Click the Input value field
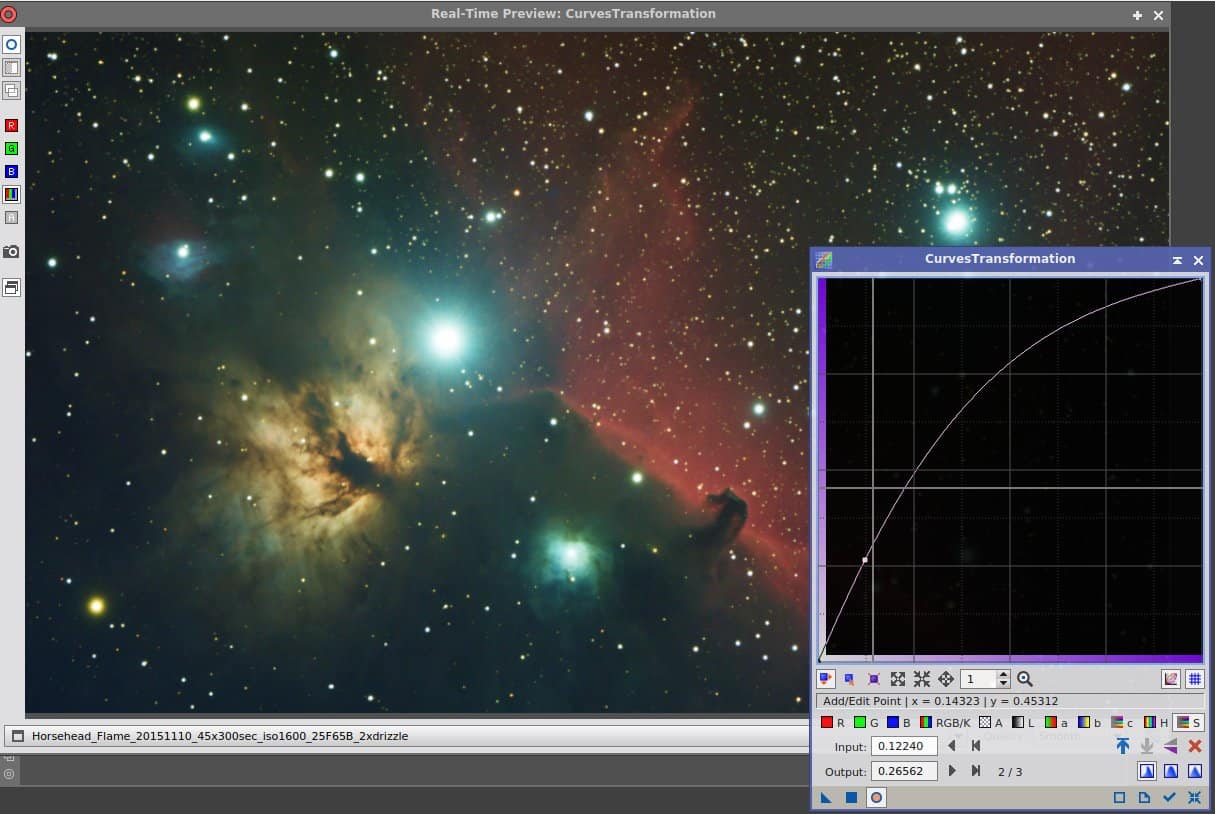This screenshot has height=814, width=1215. (904, 746)
